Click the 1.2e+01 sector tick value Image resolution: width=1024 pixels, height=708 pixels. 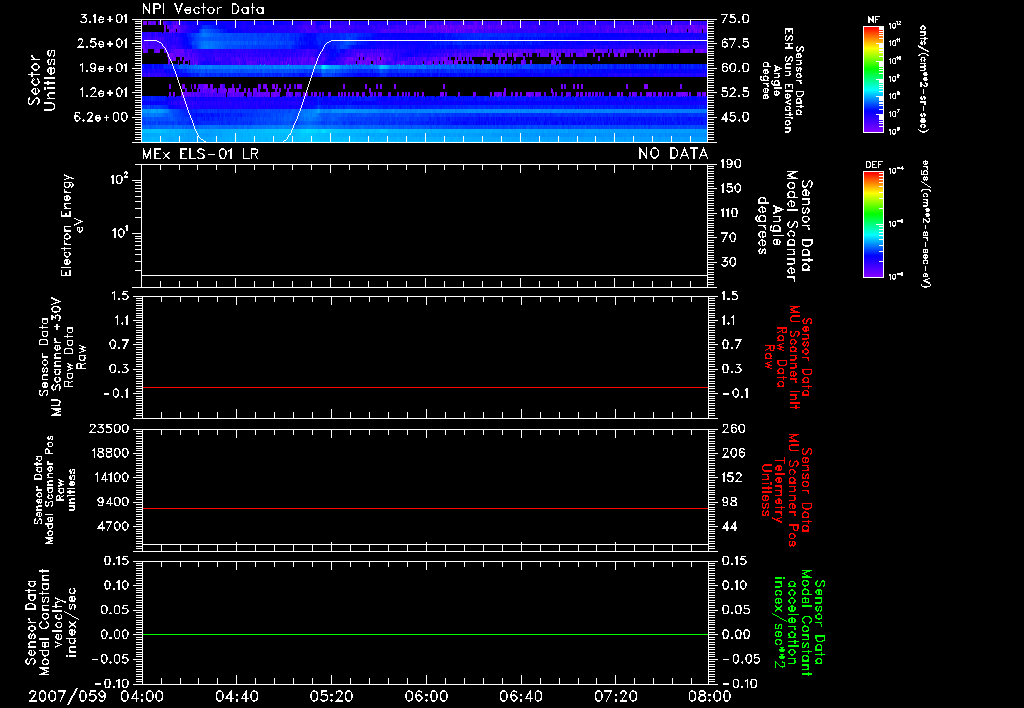[x=104, y=93]
